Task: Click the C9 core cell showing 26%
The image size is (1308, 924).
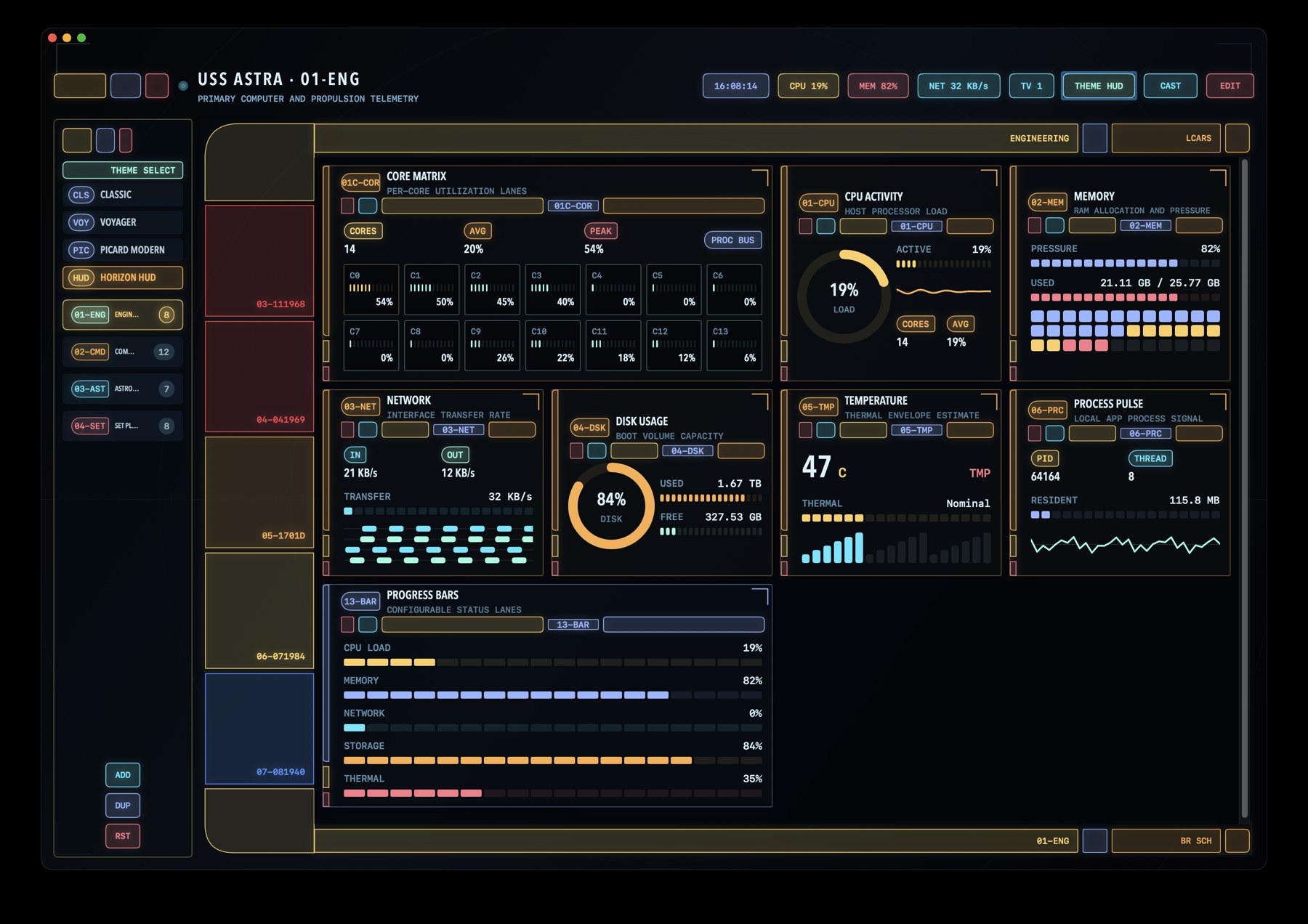Action: [492, 345]
